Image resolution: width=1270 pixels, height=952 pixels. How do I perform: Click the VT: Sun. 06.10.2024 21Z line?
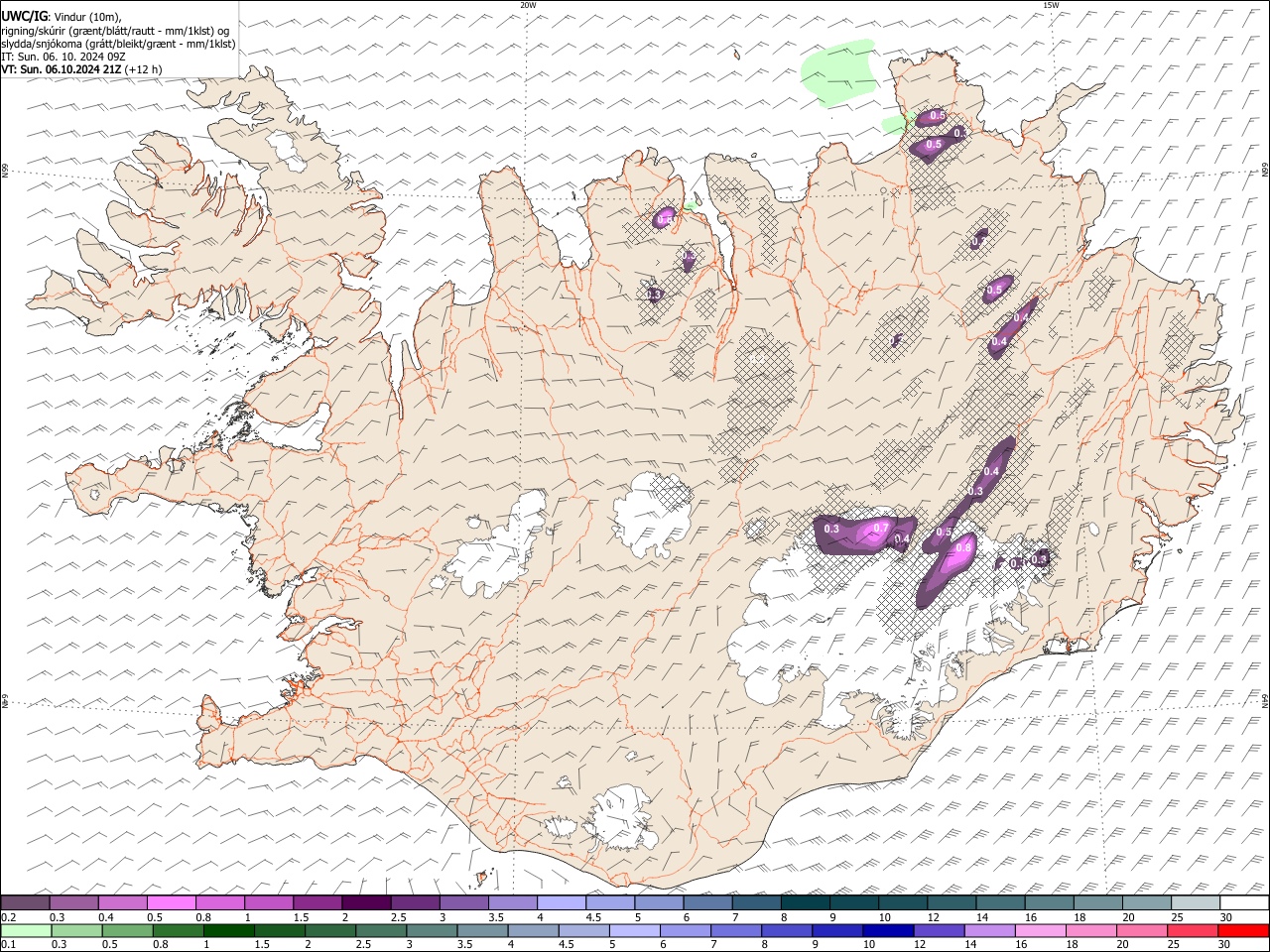coord(81,69)
